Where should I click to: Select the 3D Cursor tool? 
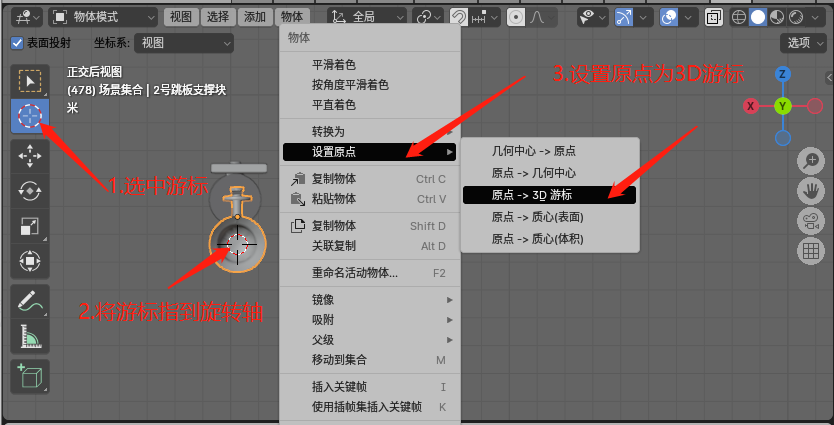click(x=30, y=115)
